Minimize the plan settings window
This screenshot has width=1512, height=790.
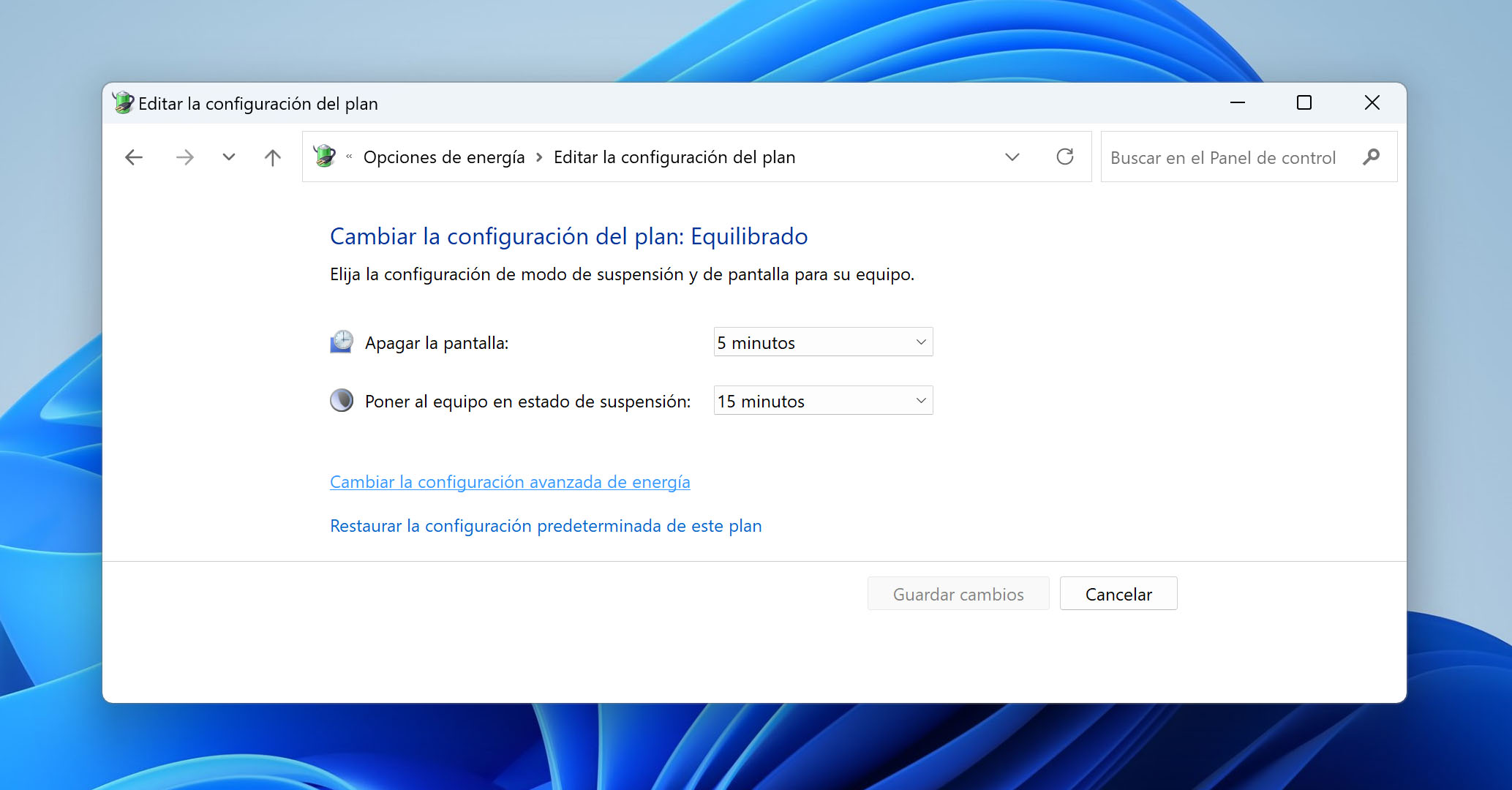pos(1238,103)
